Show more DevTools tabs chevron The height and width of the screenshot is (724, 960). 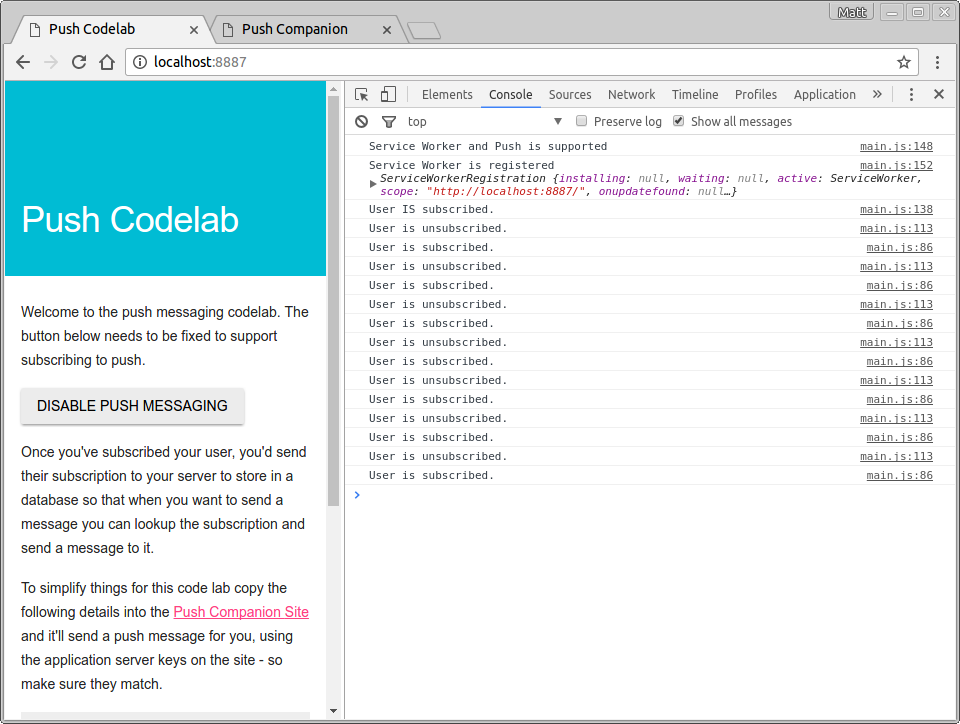(x=877, y=94)
